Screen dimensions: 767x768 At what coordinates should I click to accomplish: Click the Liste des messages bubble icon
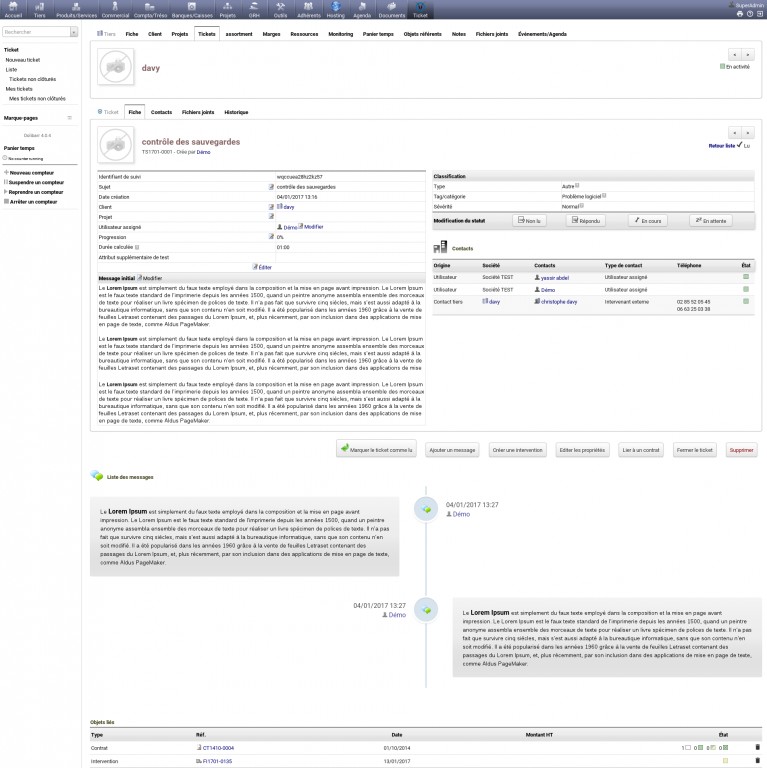(96, 476)
